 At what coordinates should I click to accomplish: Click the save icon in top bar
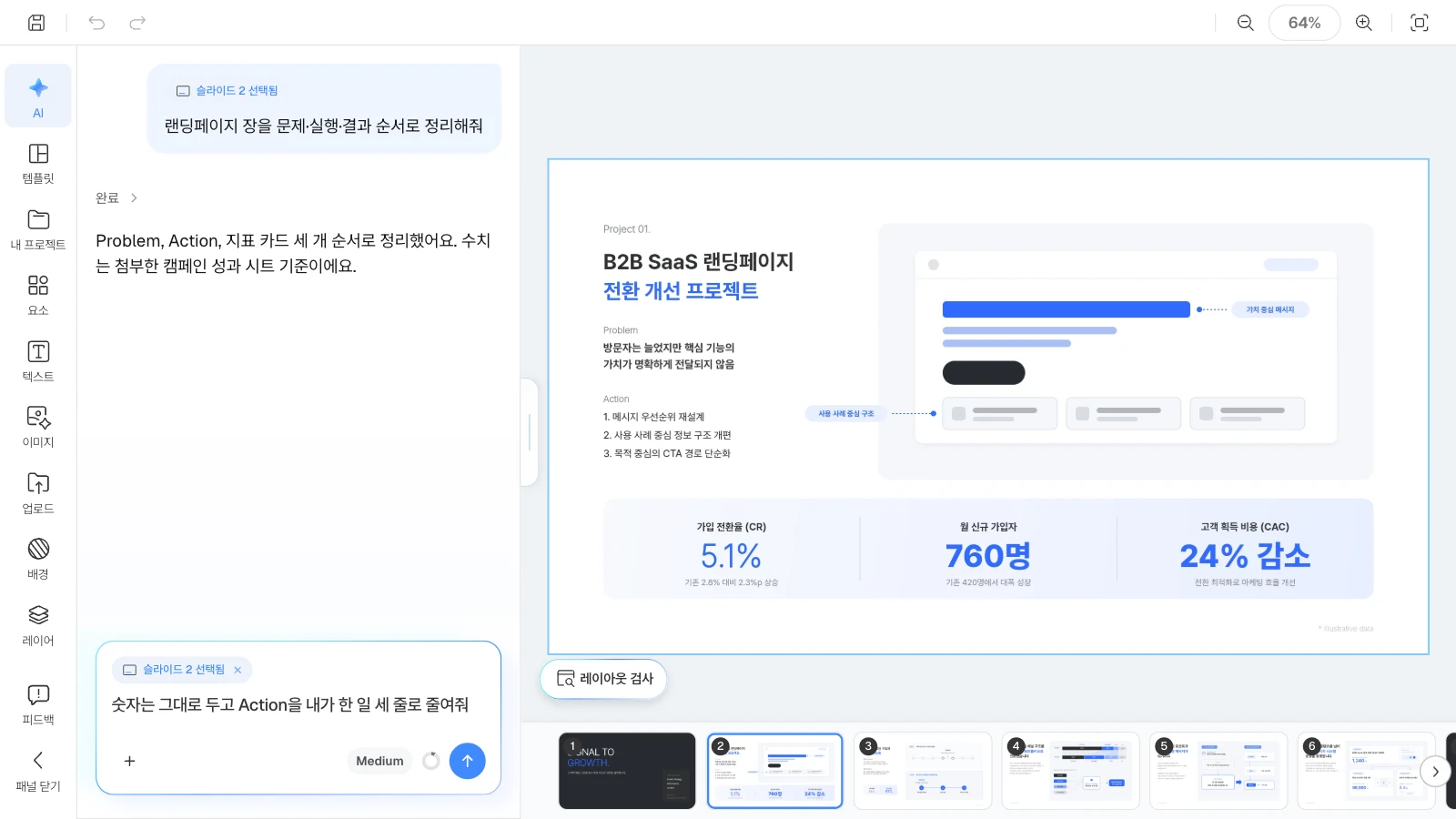[36, 23]
